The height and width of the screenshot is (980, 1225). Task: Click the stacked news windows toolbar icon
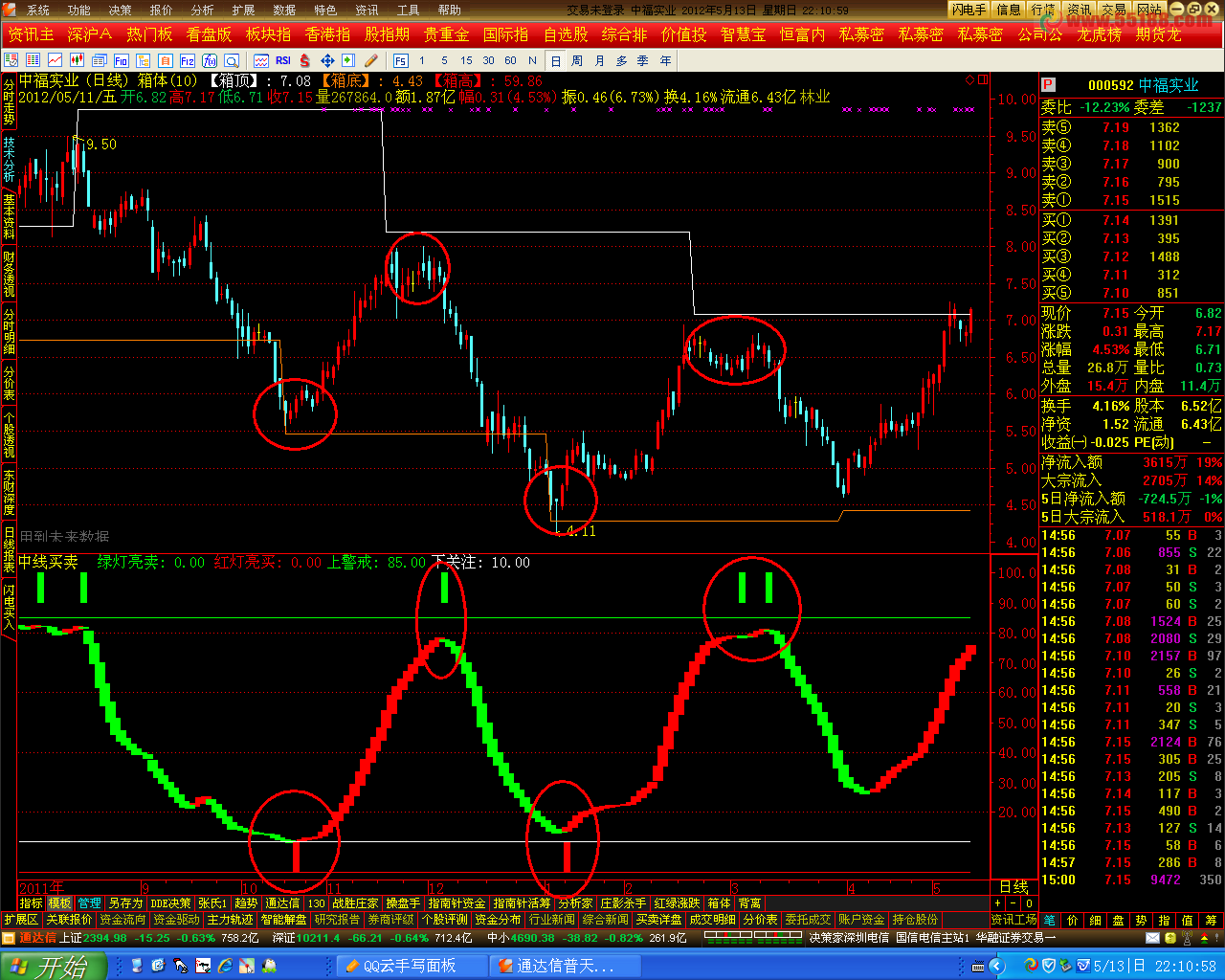100,60
